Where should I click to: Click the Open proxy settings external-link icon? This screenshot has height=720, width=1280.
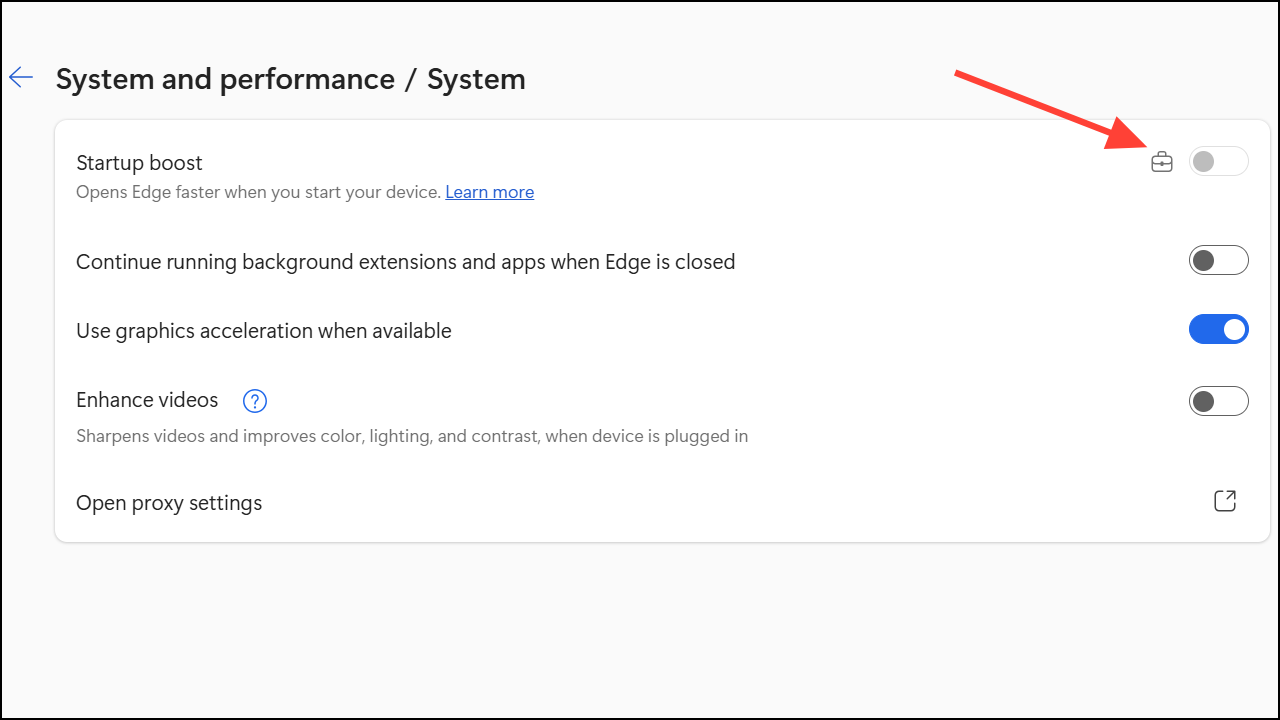pyautogui.click(x=1224, y=501)
